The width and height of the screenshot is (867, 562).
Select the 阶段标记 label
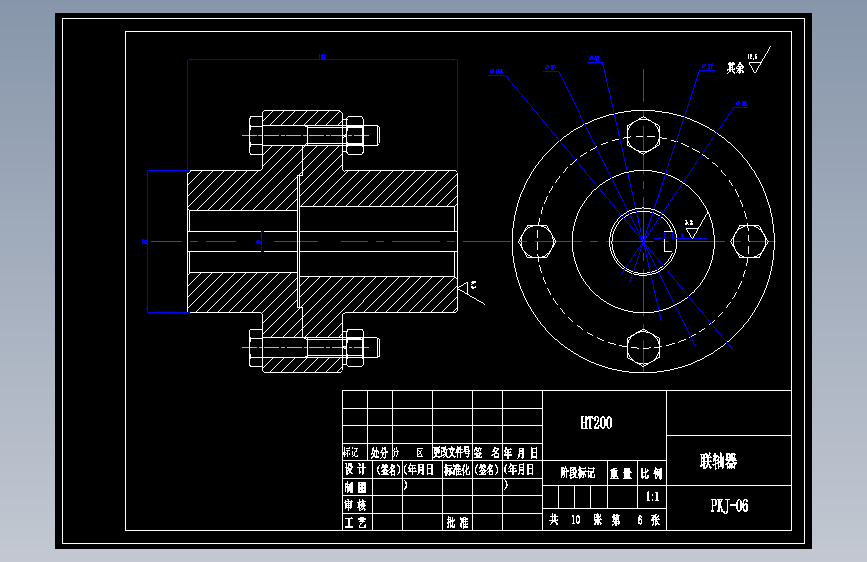pos(577,473)
